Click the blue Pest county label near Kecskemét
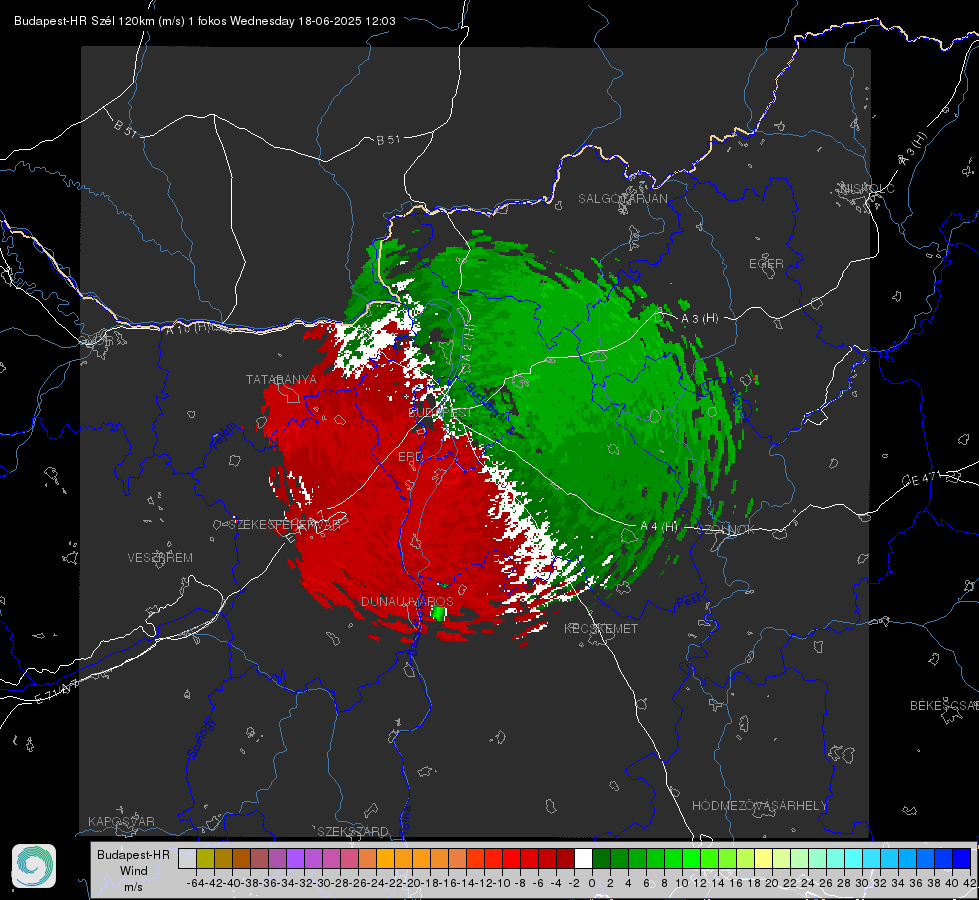This screenshot has width=979, height=900. (x=689, y=601)
